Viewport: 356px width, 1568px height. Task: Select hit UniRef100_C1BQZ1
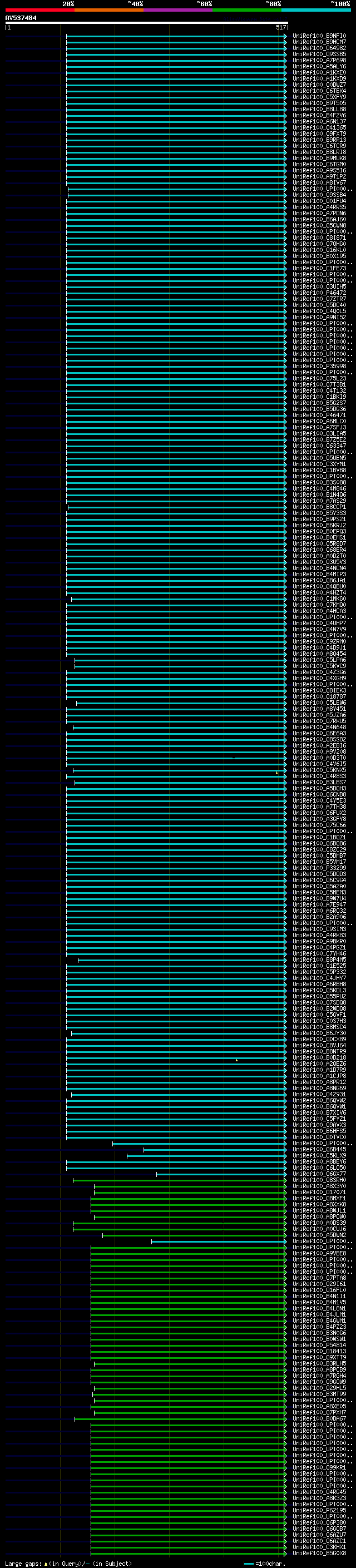[x=319, y=838]
